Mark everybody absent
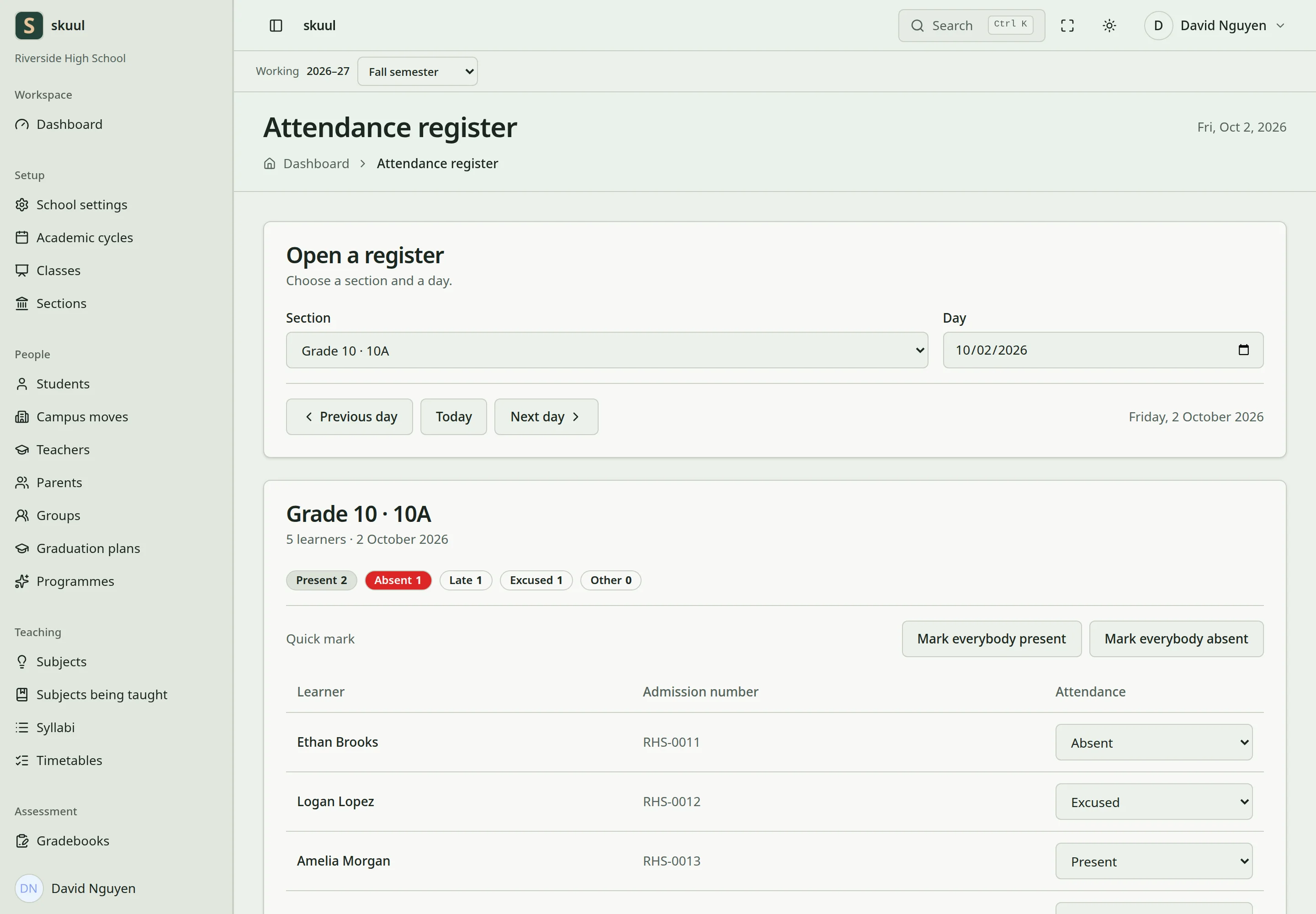 [1176, 639]
